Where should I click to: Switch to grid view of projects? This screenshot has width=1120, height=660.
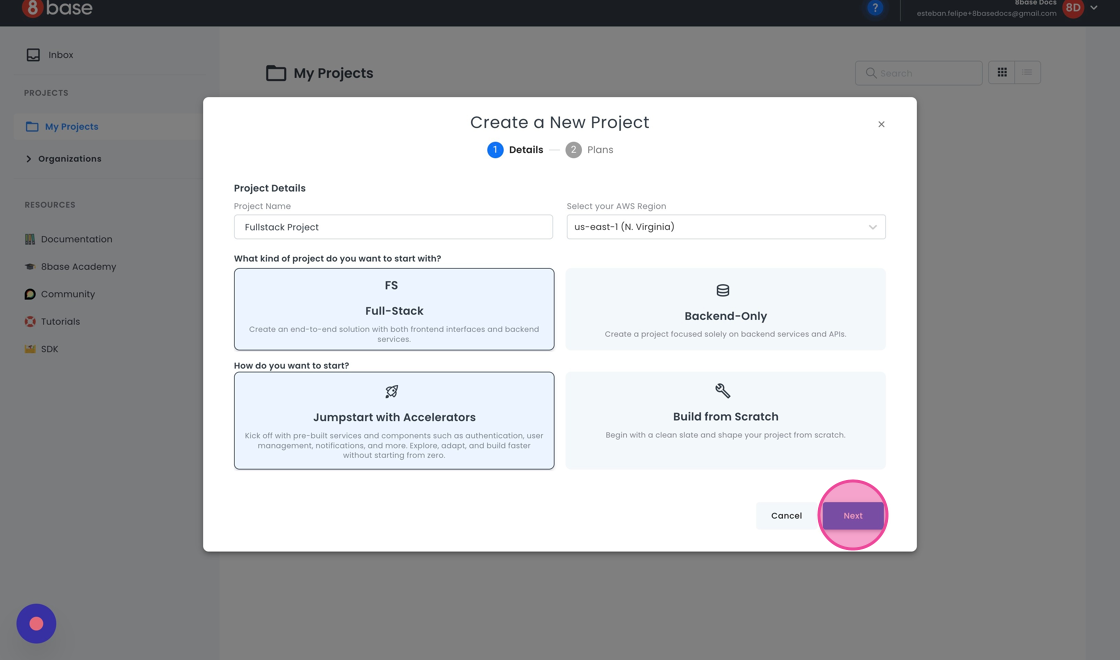(x=1002, y=72)
